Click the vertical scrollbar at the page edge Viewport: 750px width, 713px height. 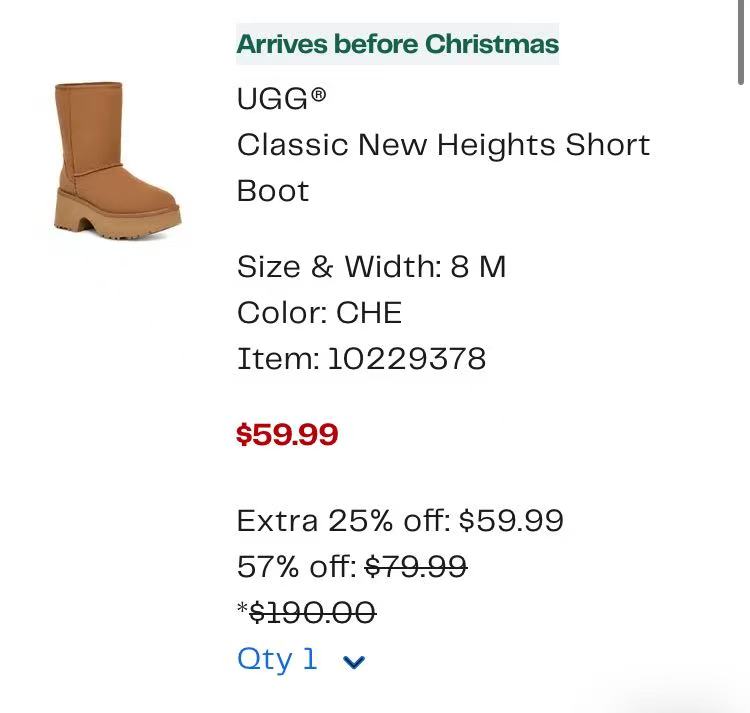(x=740, y=42)
